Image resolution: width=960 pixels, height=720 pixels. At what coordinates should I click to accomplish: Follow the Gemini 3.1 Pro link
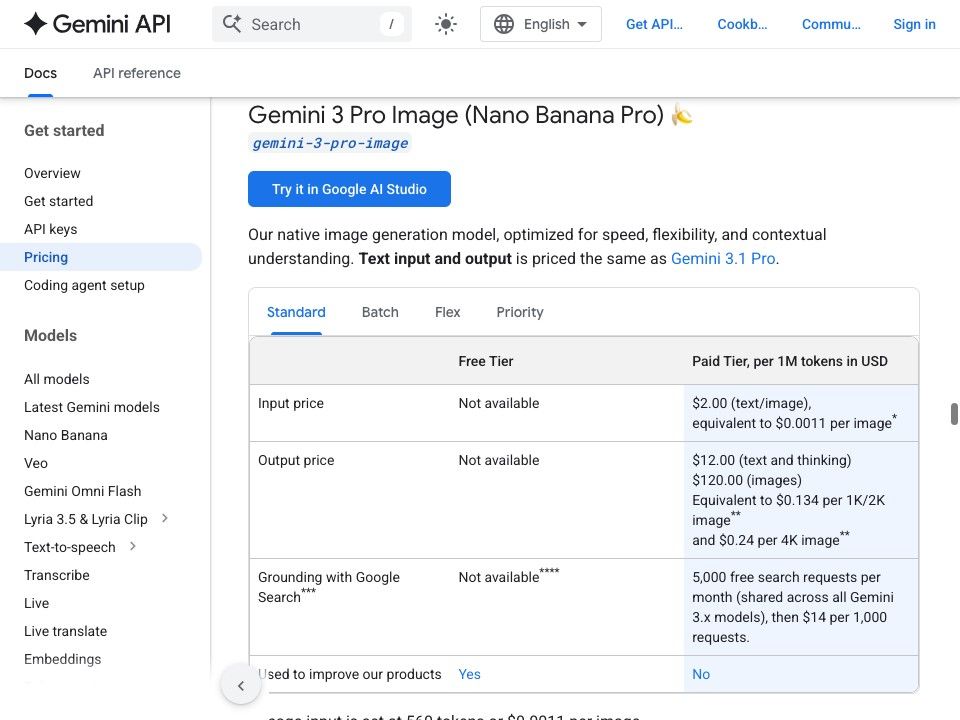[x=723, y=258]
